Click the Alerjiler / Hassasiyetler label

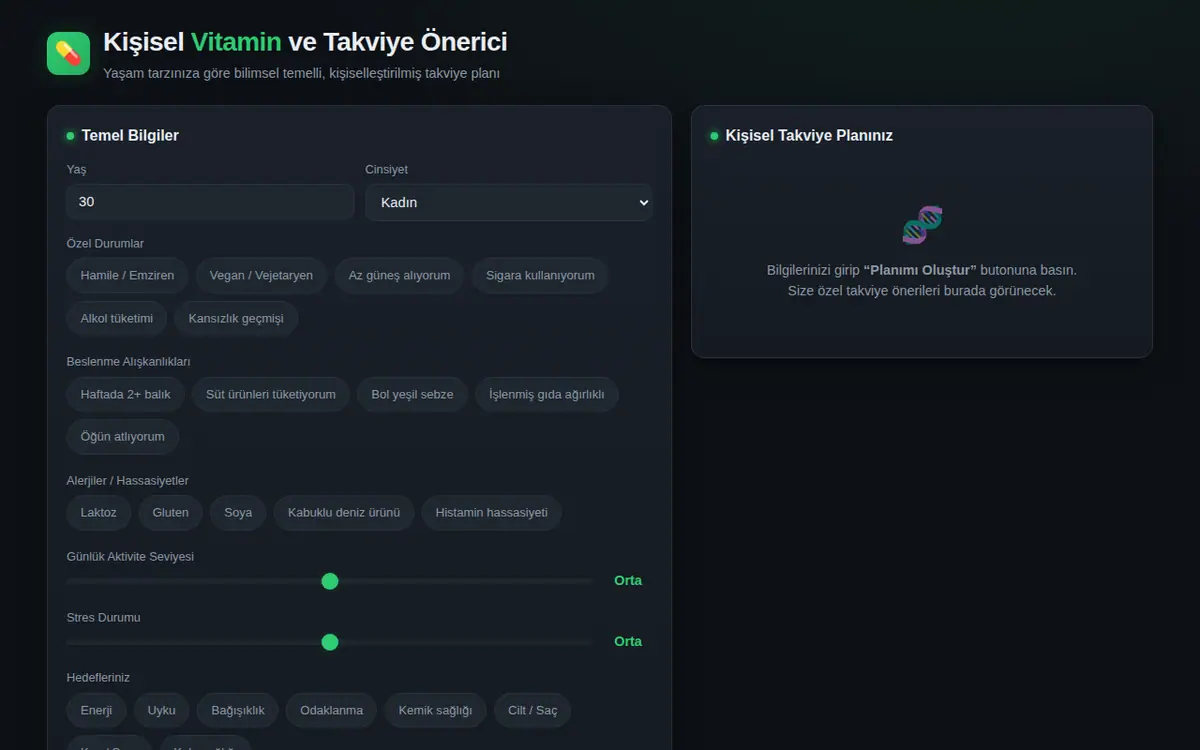pyautogui.click(x=127, y=481)
